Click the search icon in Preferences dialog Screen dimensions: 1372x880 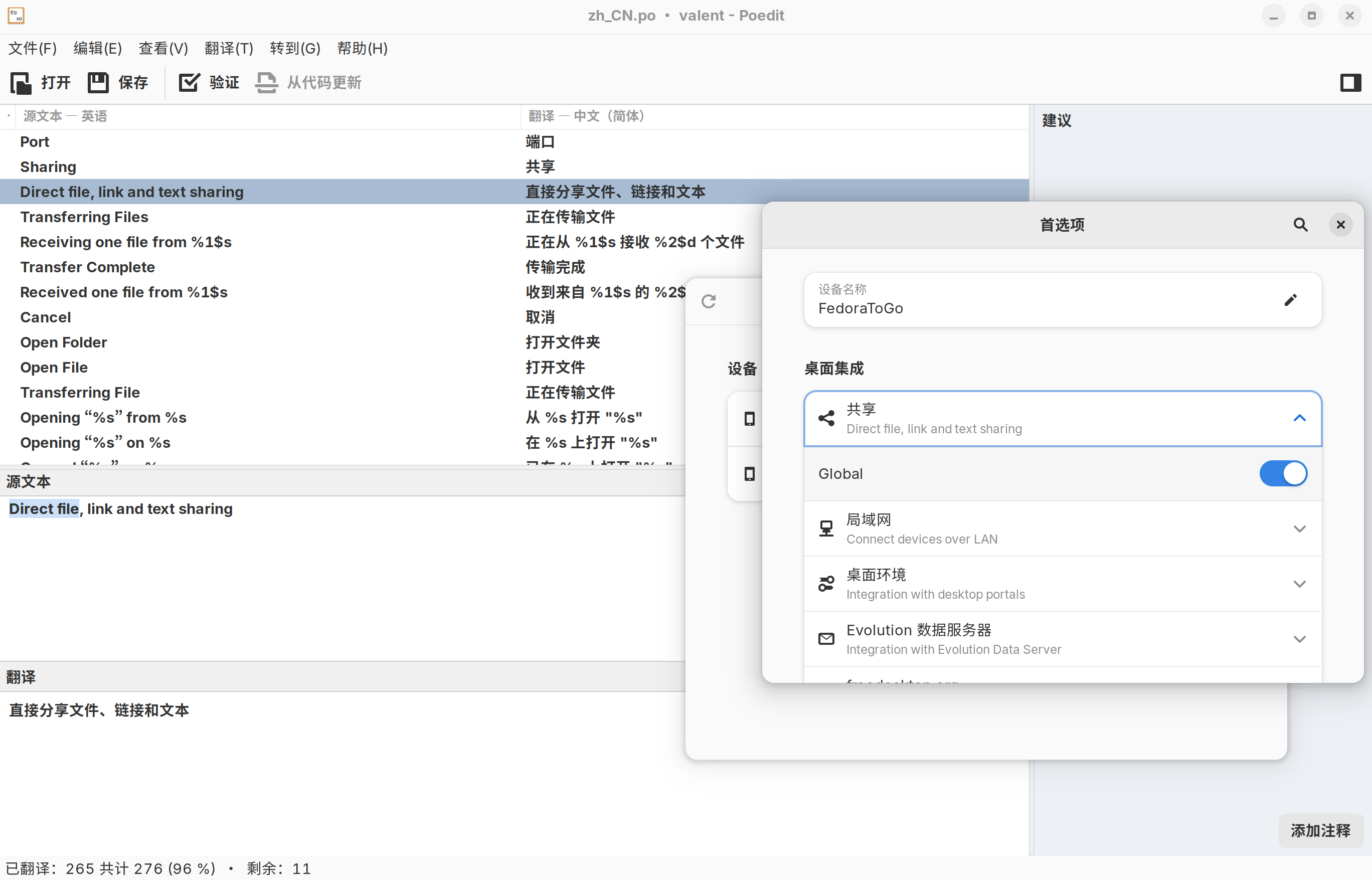point(1300,225)
